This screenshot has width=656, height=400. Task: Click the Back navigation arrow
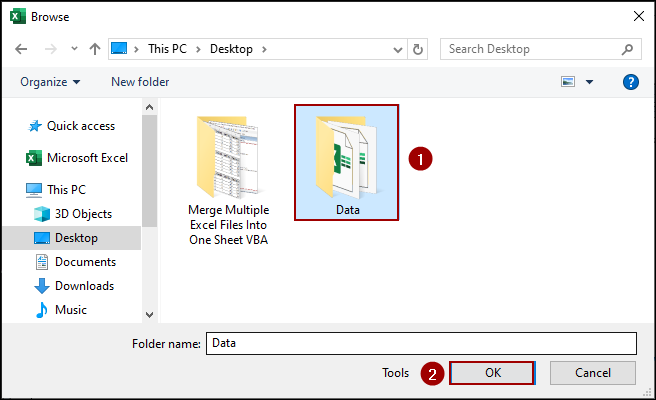click(21, 49)
